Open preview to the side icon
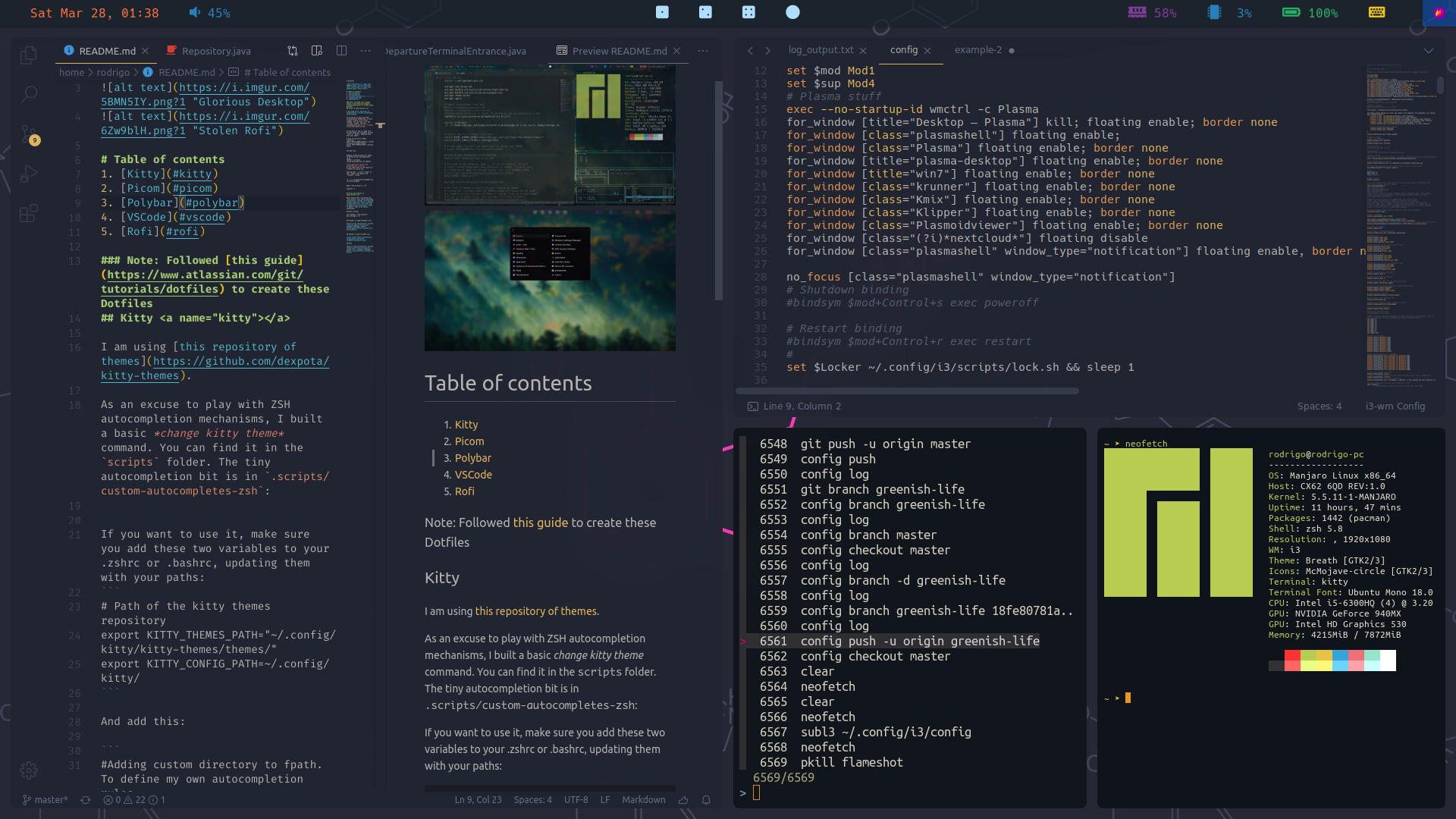 pyautogui.click(x=317, y=51)
